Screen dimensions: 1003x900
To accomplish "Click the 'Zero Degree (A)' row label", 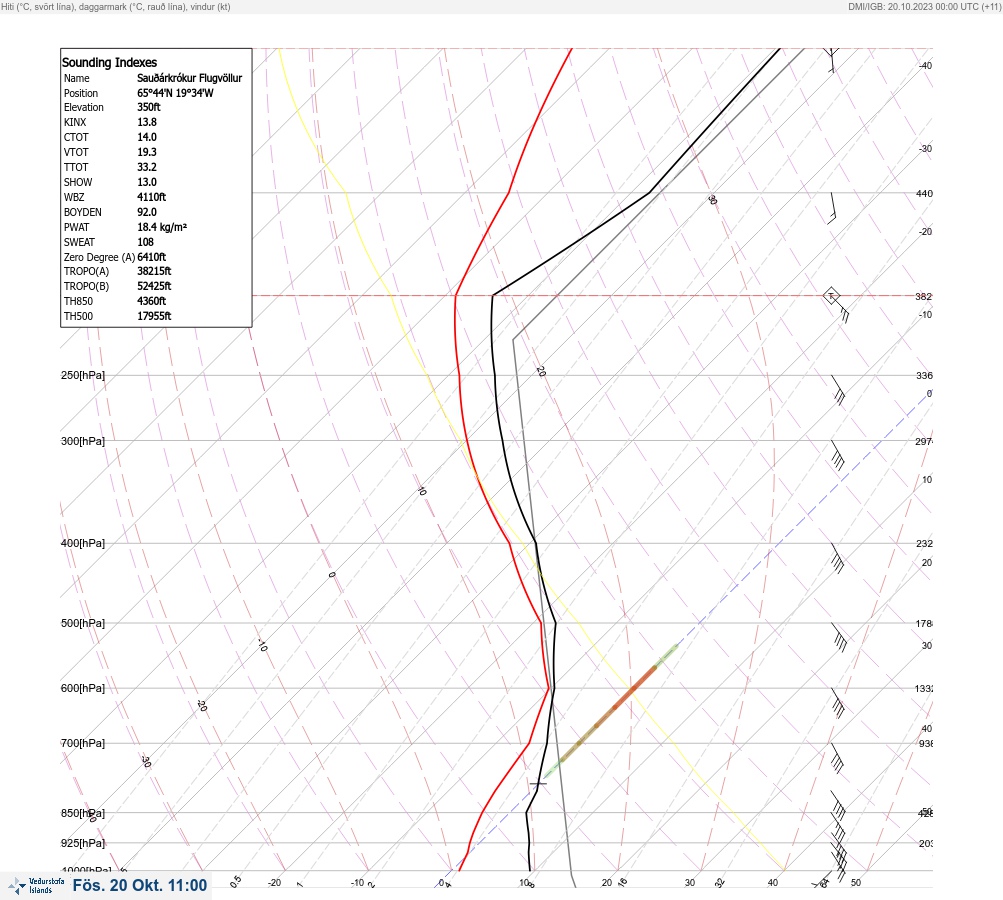I will [99, 257].
